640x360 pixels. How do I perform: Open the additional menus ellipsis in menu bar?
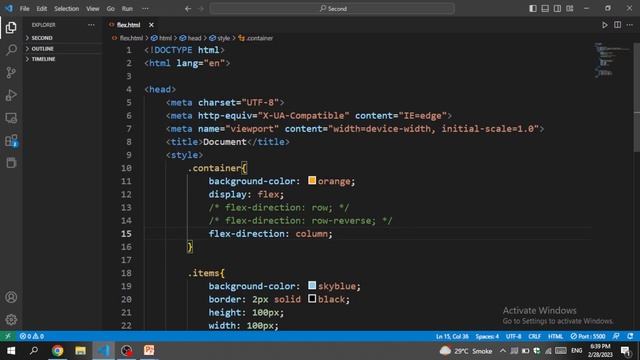[x=145, y=9]
